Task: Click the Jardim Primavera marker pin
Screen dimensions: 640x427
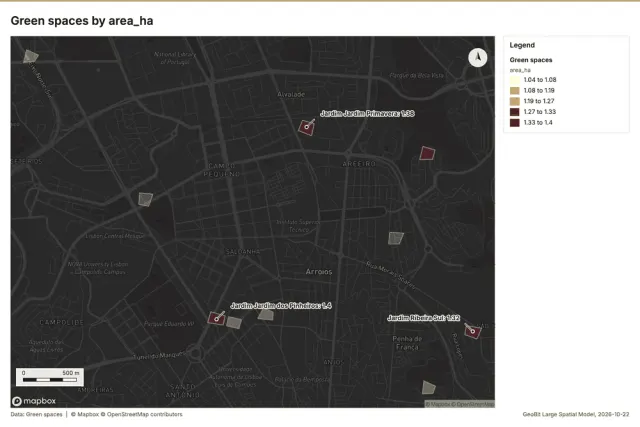Action: coord(307,127)
